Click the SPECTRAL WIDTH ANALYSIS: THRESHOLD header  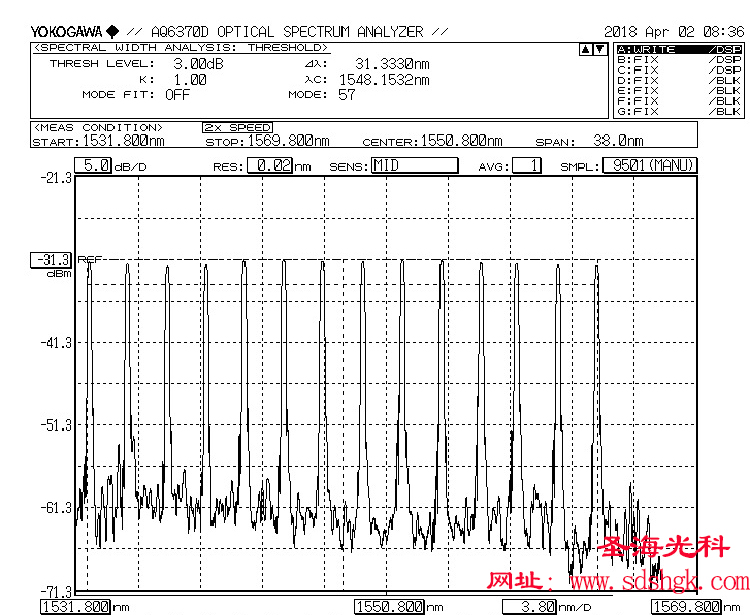tap(180, 47)
